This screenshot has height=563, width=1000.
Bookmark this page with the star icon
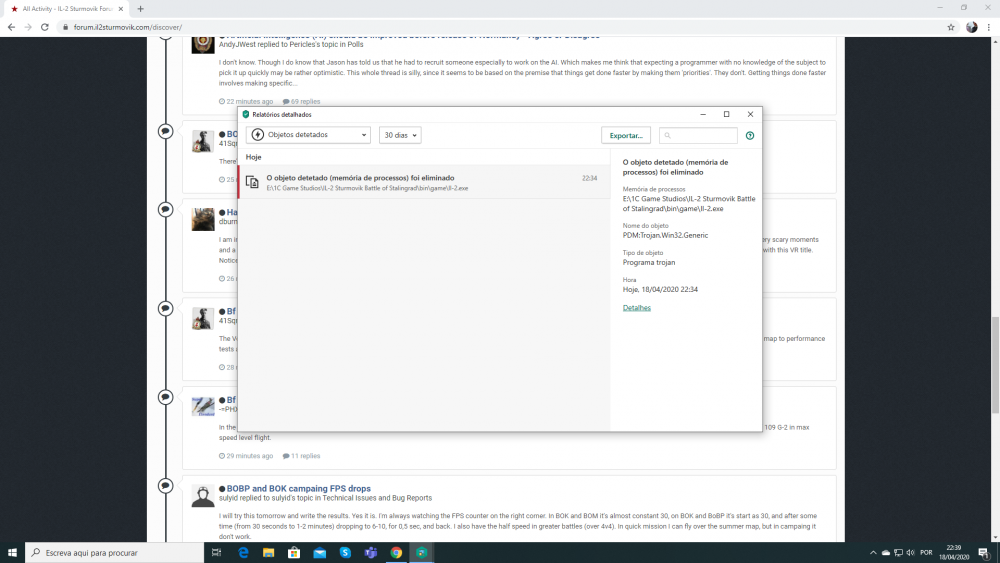click(951, 27)
